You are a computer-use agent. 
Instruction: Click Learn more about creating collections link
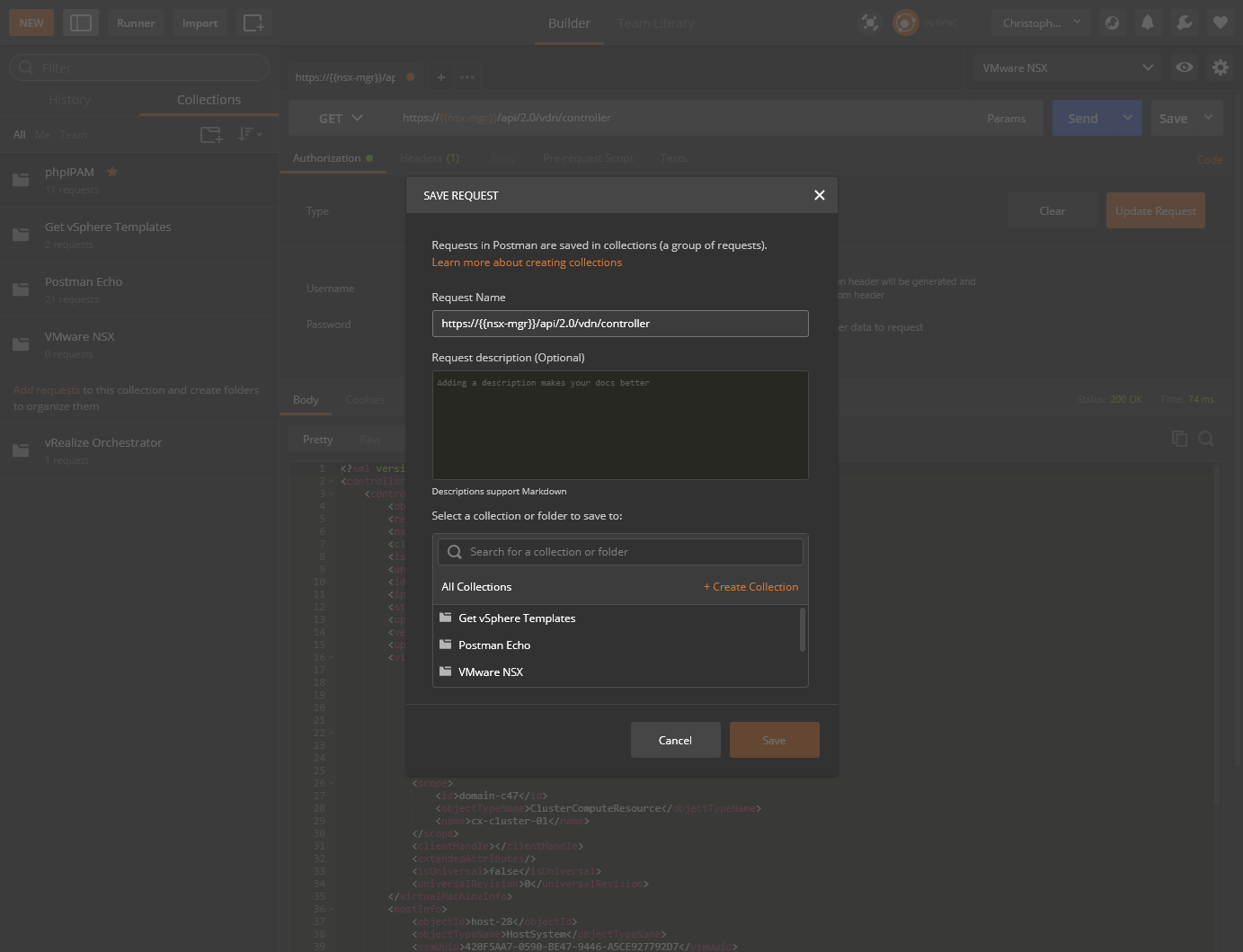[x=527, y=262]
